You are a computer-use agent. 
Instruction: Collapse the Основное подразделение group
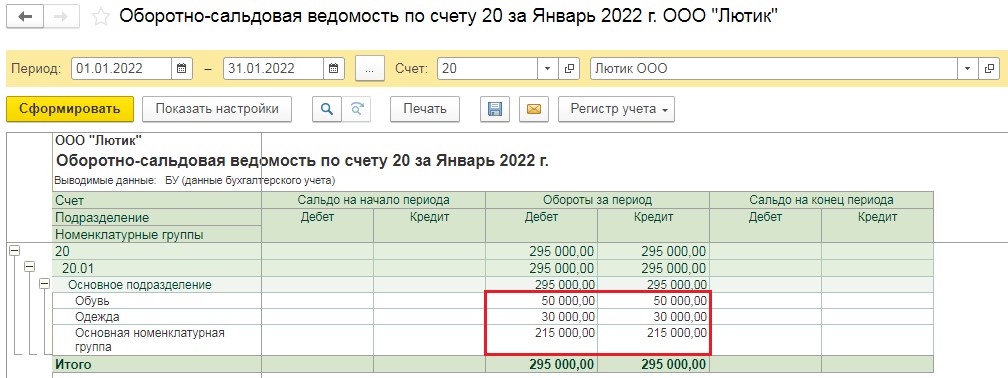[44, 284]
